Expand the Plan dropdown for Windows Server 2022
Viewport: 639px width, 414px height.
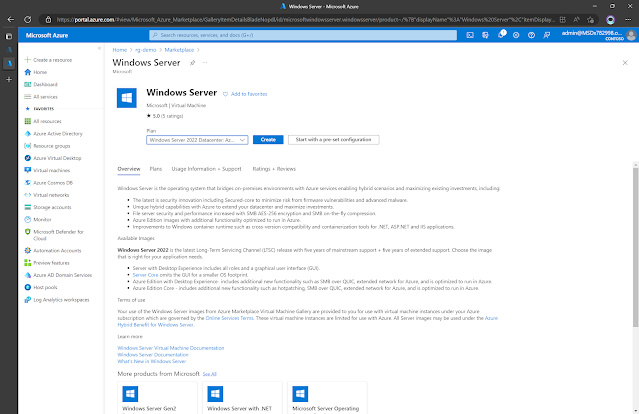(x=197, y=140)
